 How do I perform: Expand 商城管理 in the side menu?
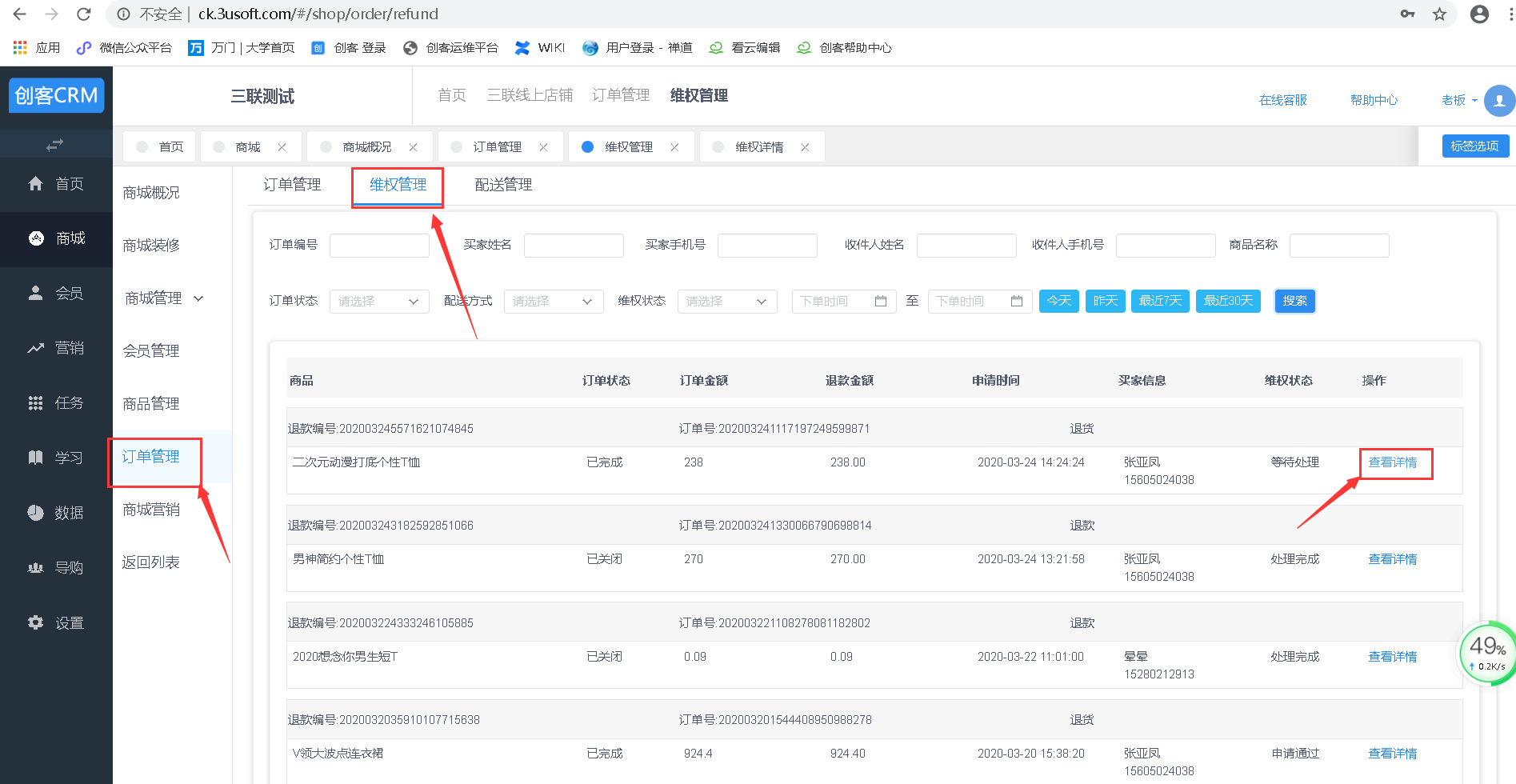(x=164, y=298)
